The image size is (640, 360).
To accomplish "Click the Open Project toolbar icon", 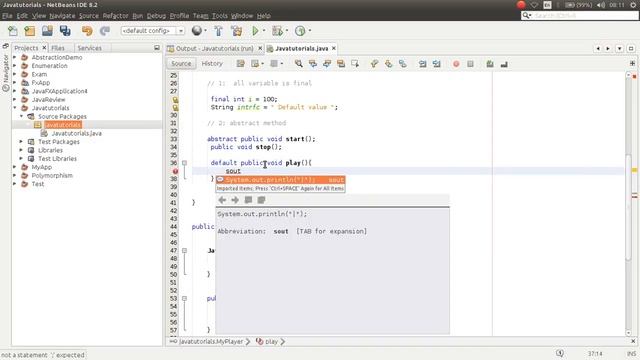I will (47, 31).
